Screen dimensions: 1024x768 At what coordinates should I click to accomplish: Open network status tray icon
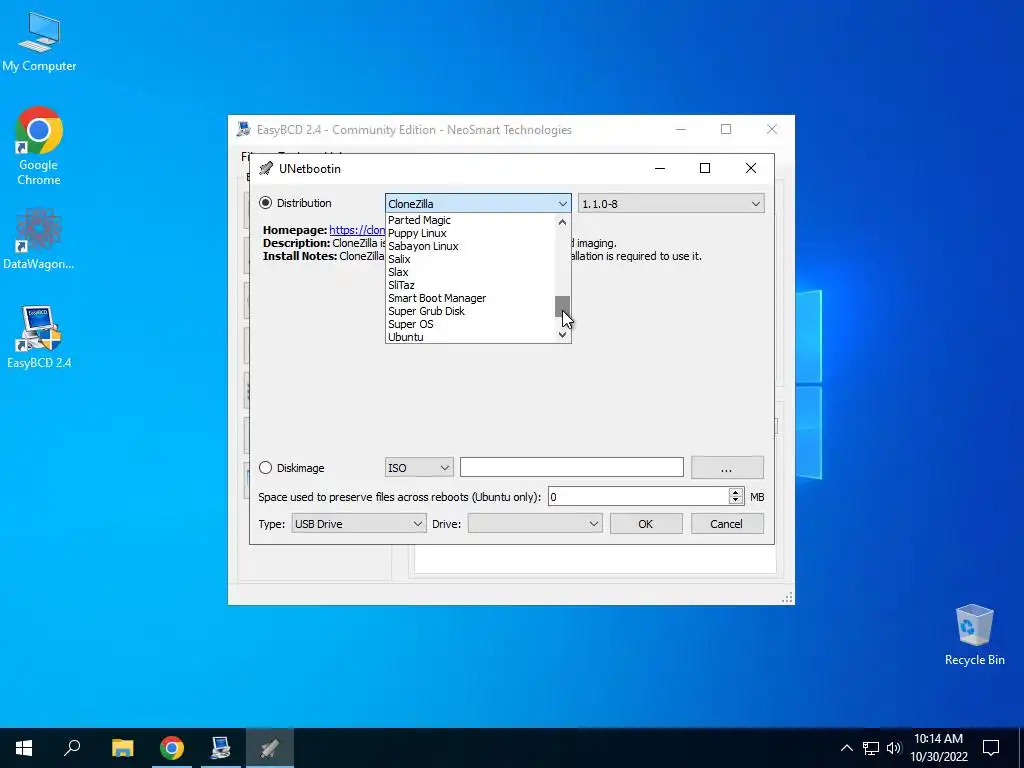(871, 748)
